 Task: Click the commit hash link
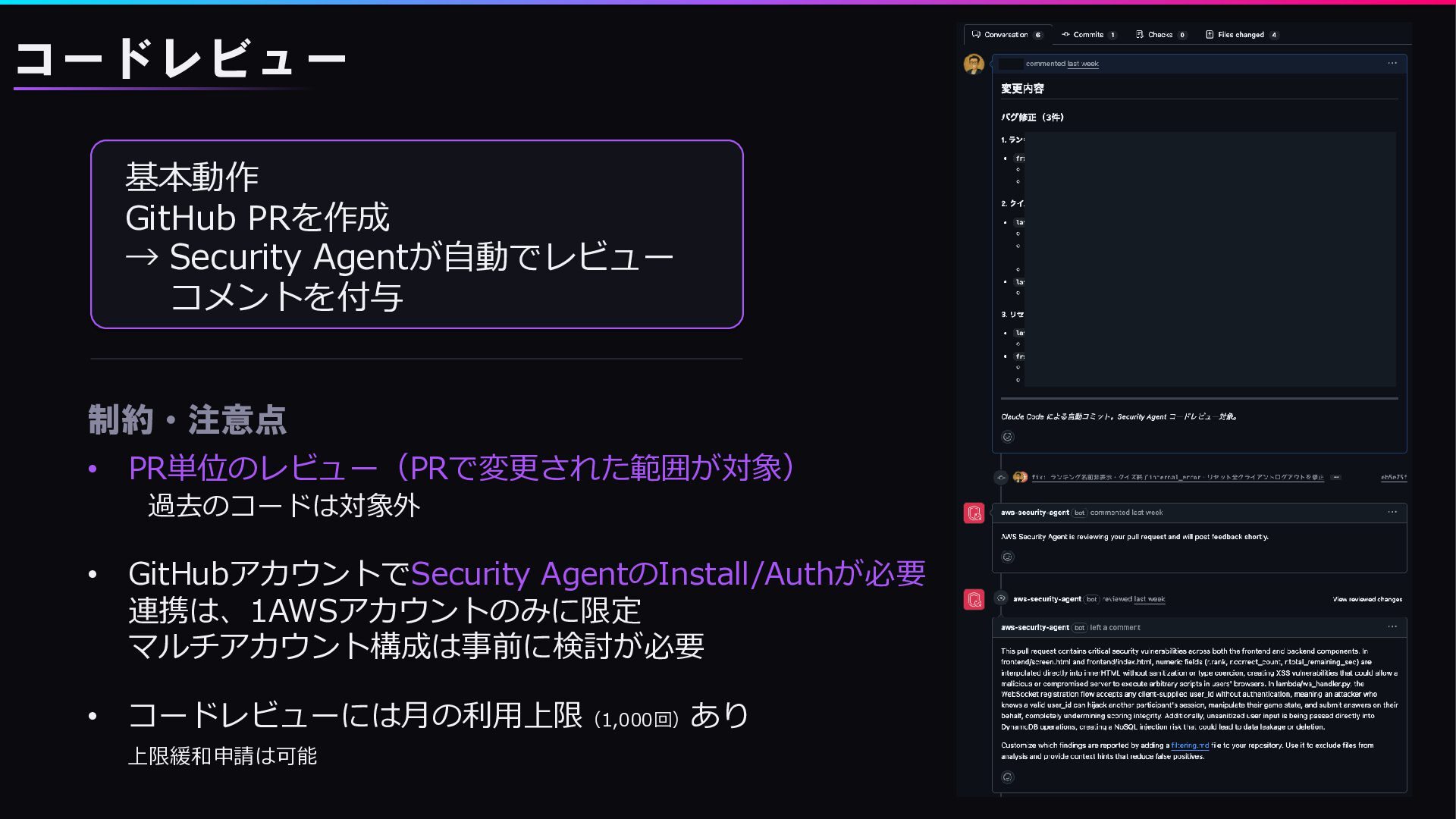(1393, 478)
